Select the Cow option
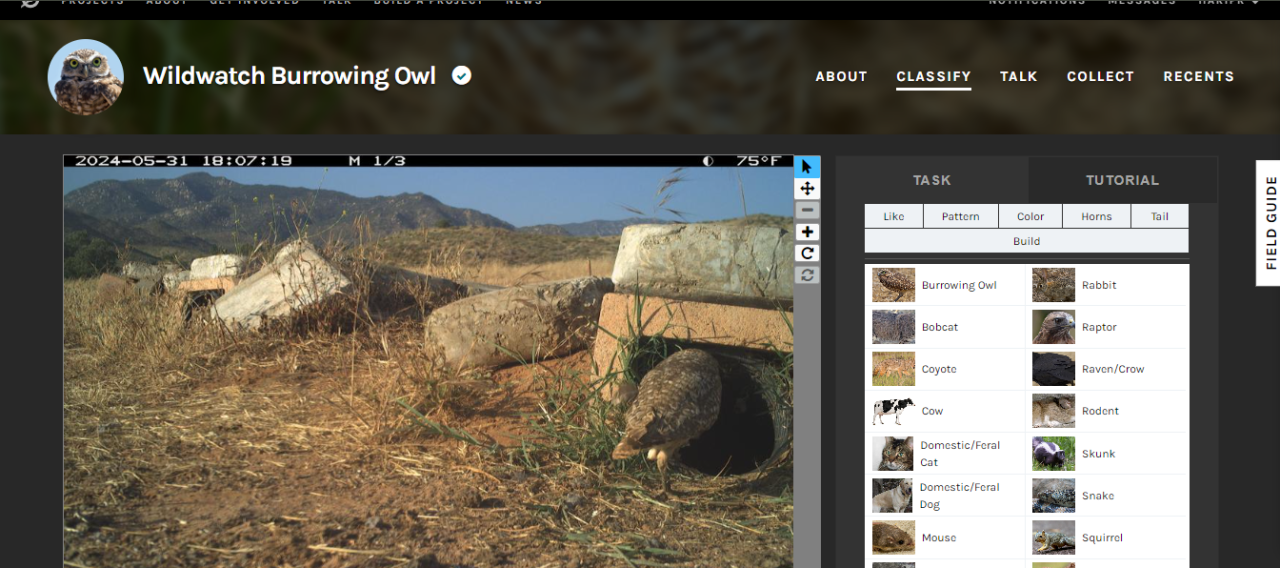 (946, 411)
